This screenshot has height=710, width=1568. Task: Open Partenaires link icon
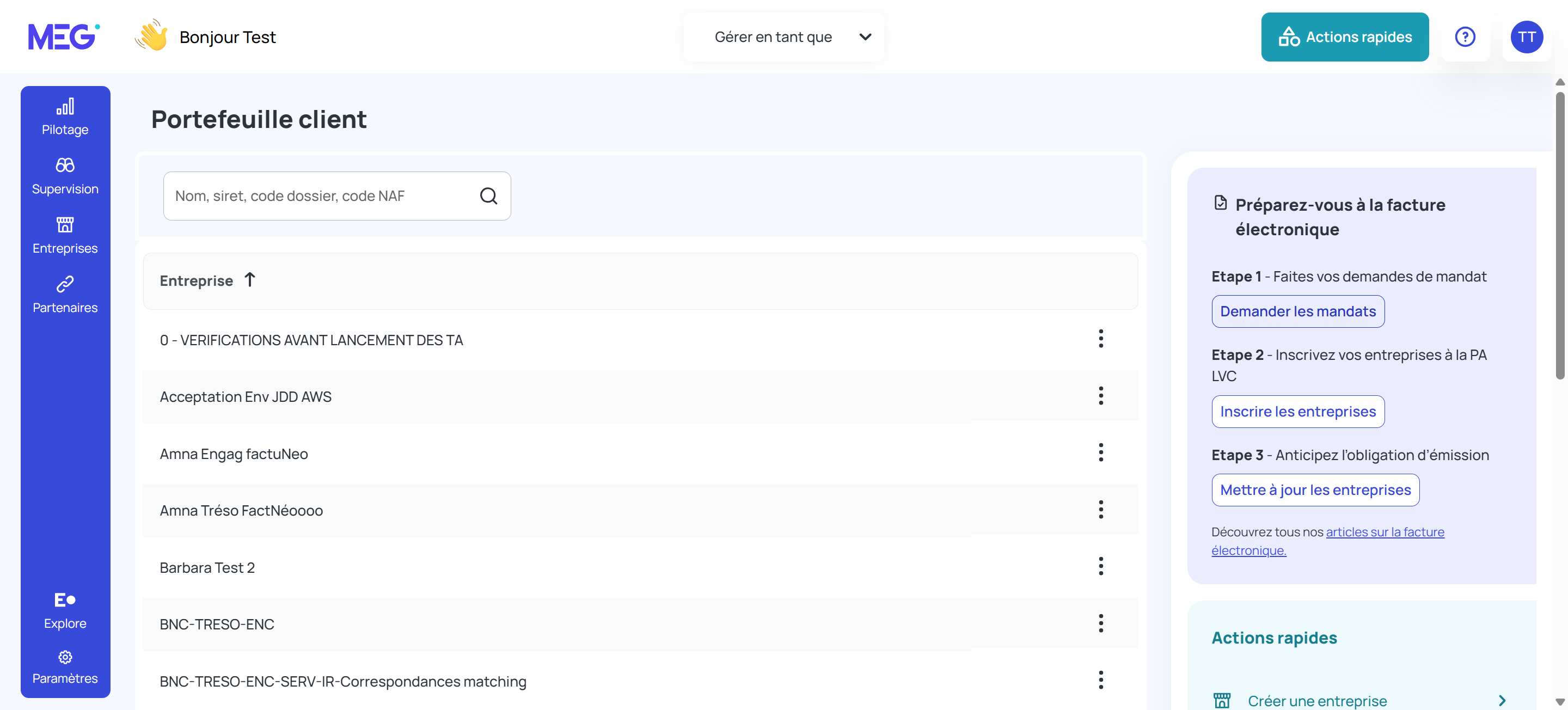tap(65, 284)
